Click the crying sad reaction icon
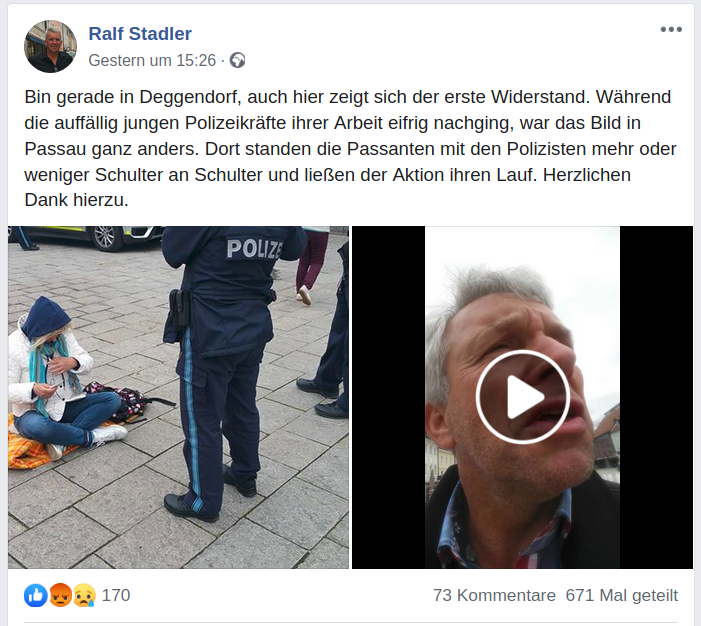The width and height of the screenshot is (701, 626). point(84,595)
